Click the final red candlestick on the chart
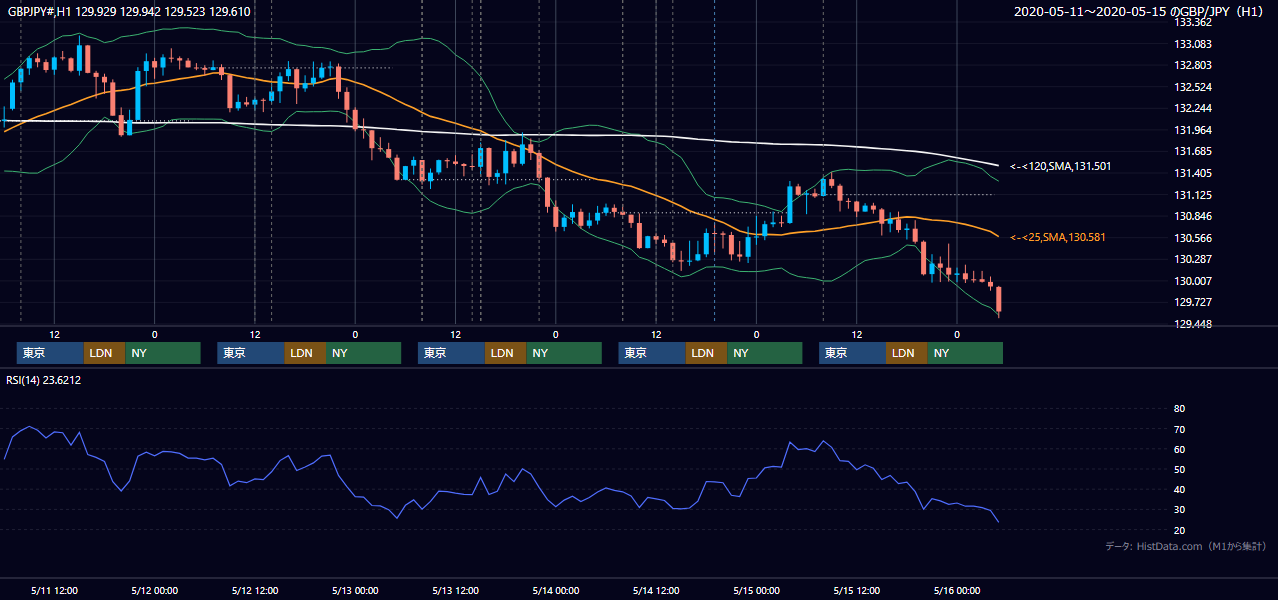This screenshot has height=600, width=1278. coord(998,300)
